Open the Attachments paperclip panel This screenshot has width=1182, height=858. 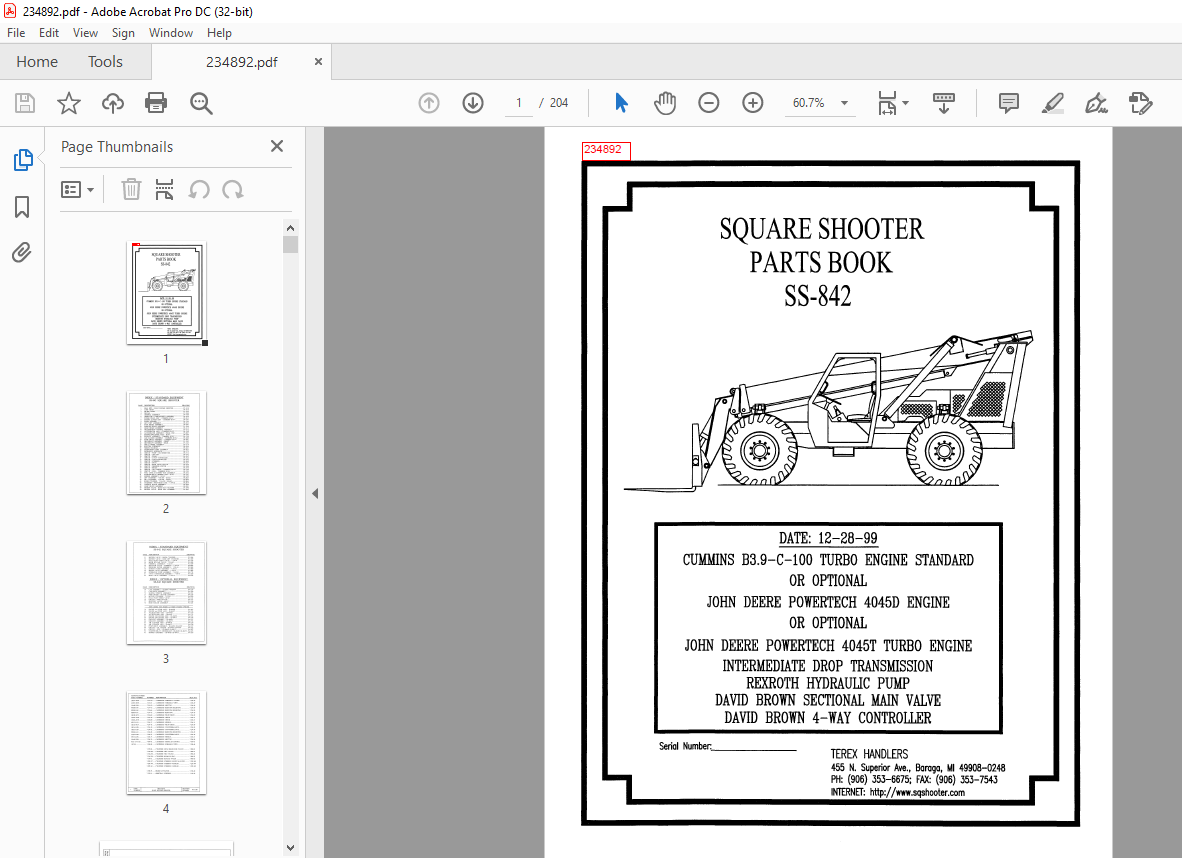click(22, 252)
